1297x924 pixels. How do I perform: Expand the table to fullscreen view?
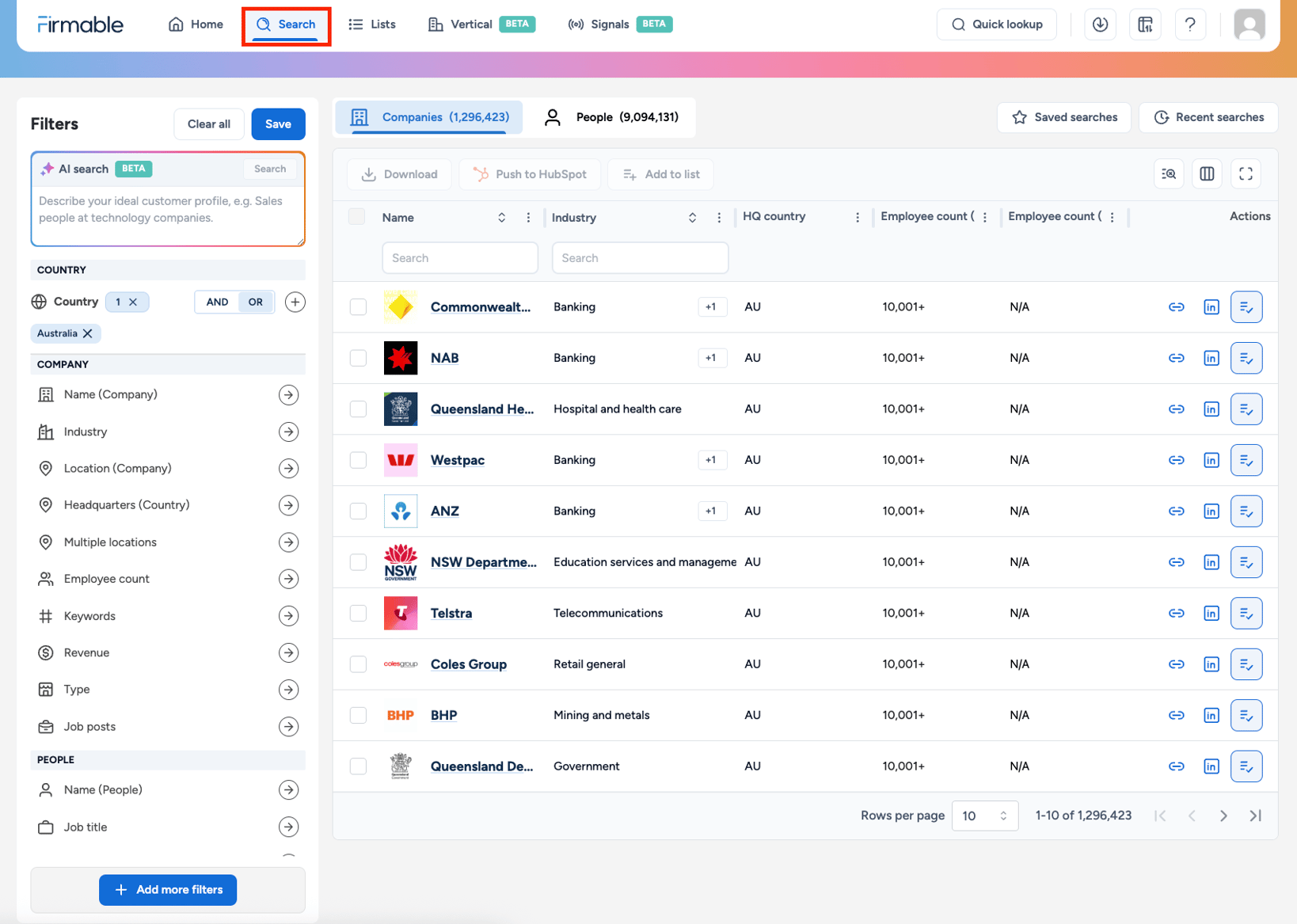pyautogui.click(x=1246, y=173)
